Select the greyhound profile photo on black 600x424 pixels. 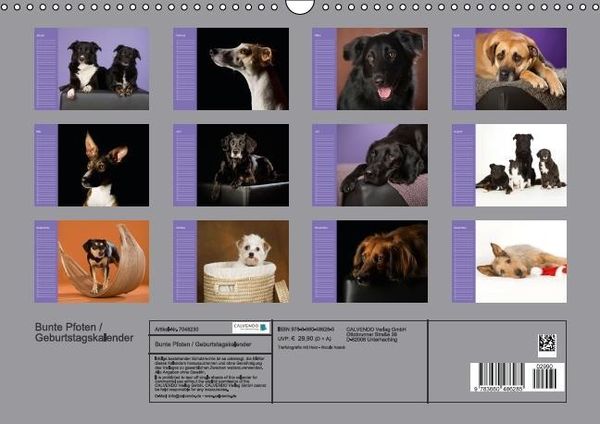point(243,69)
